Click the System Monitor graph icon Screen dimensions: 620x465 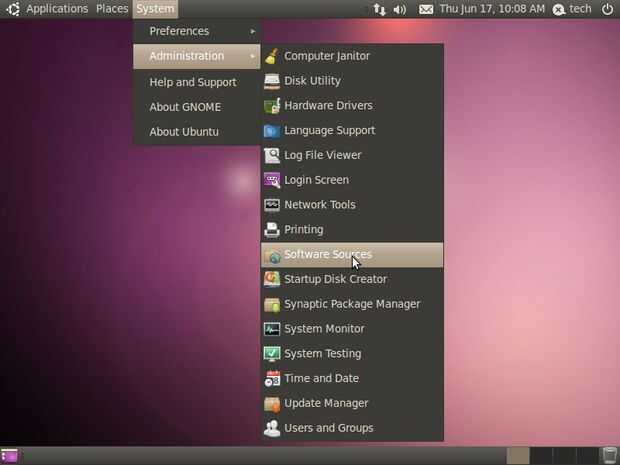(x=272, y=329)
